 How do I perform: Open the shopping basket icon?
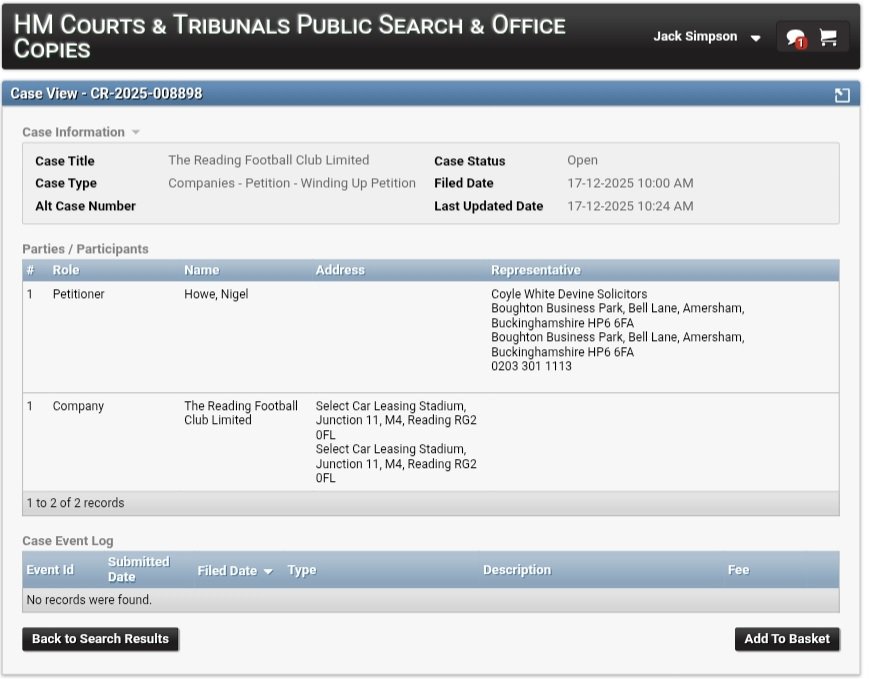pyautogui.click(x=828, y=37)
